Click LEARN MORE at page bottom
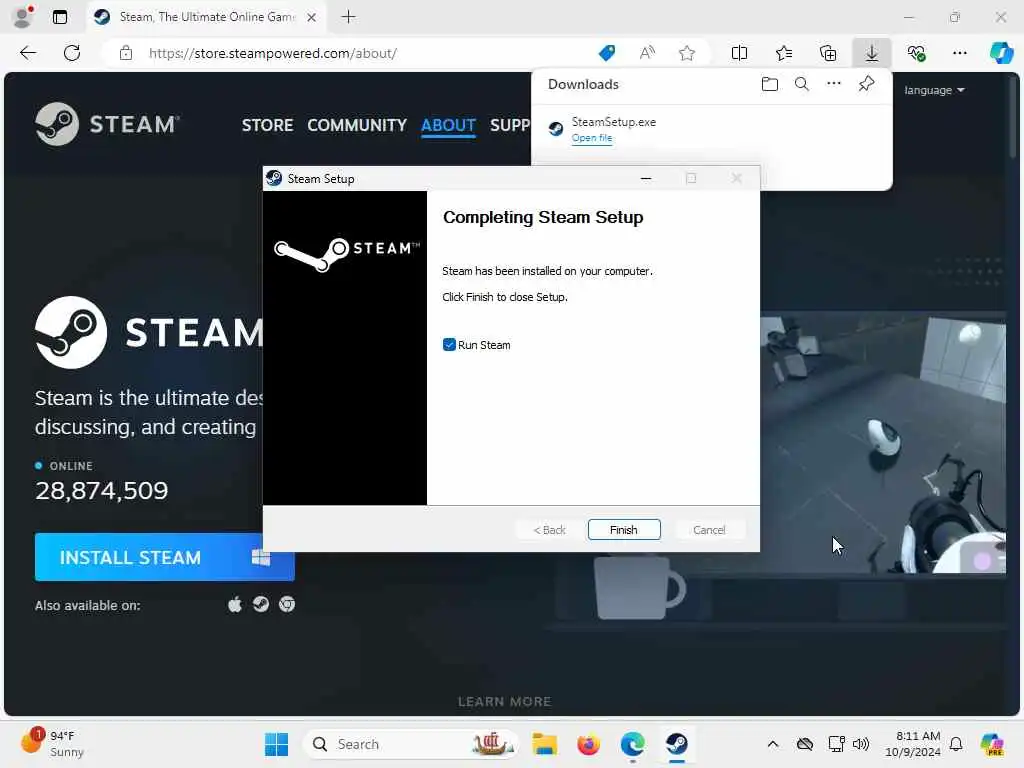 click(504, 701)
